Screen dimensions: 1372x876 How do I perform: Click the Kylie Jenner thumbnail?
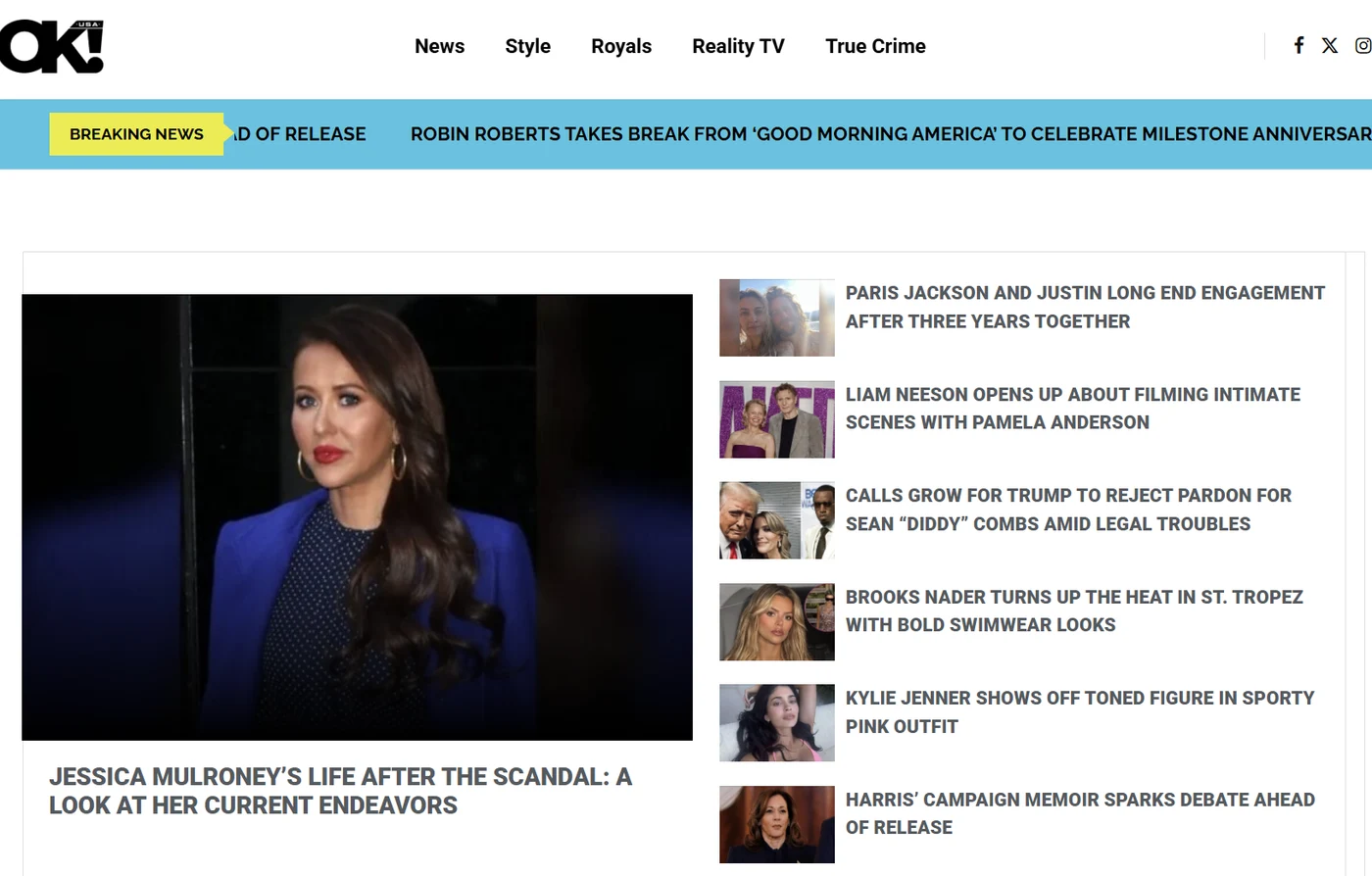[x=777, y=723]
